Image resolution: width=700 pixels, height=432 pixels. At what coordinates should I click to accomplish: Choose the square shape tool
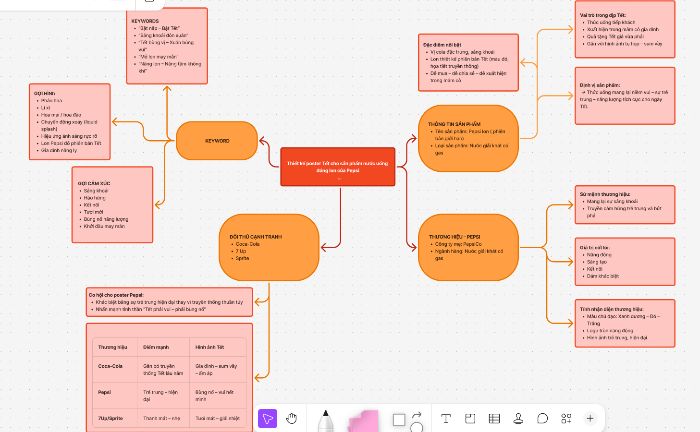[x=399, y=420]
